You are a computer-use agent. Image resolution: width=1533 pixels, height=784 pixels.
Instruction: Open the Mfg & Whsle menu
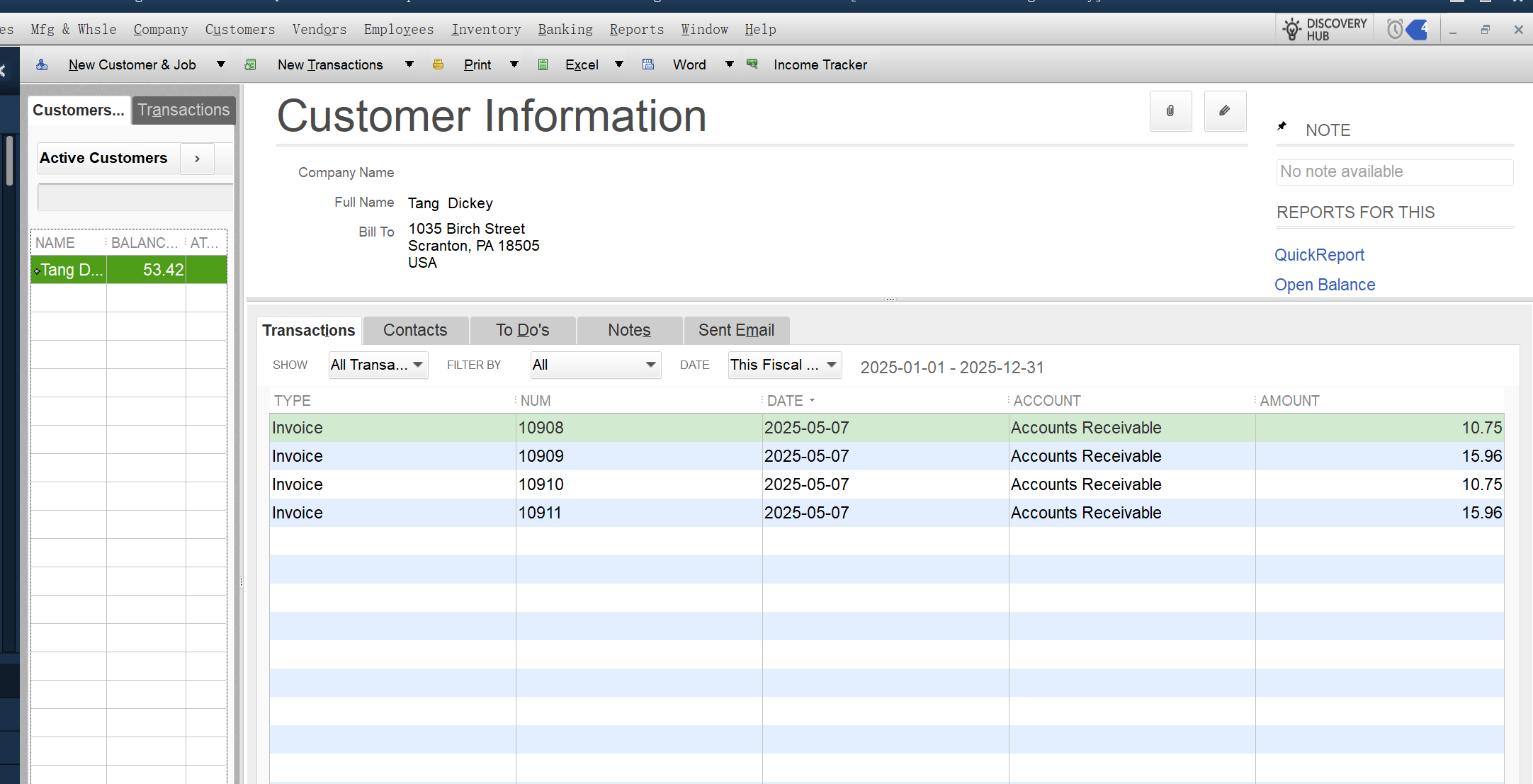pos(74,29)
